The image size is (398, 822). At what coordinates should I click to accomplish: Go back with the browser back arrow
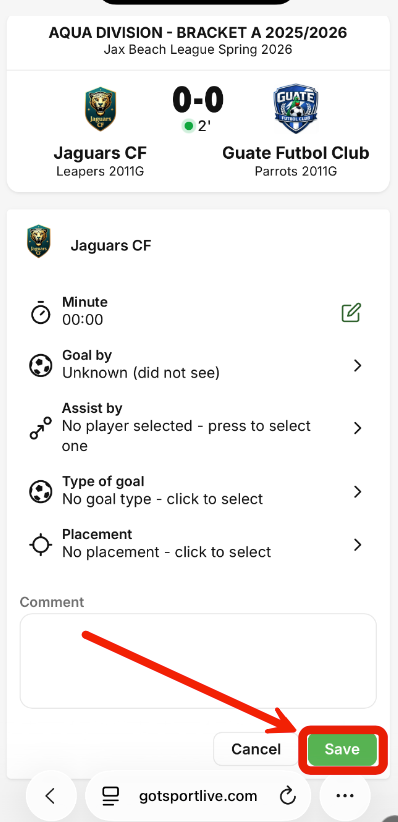click(x=50, y=796)
